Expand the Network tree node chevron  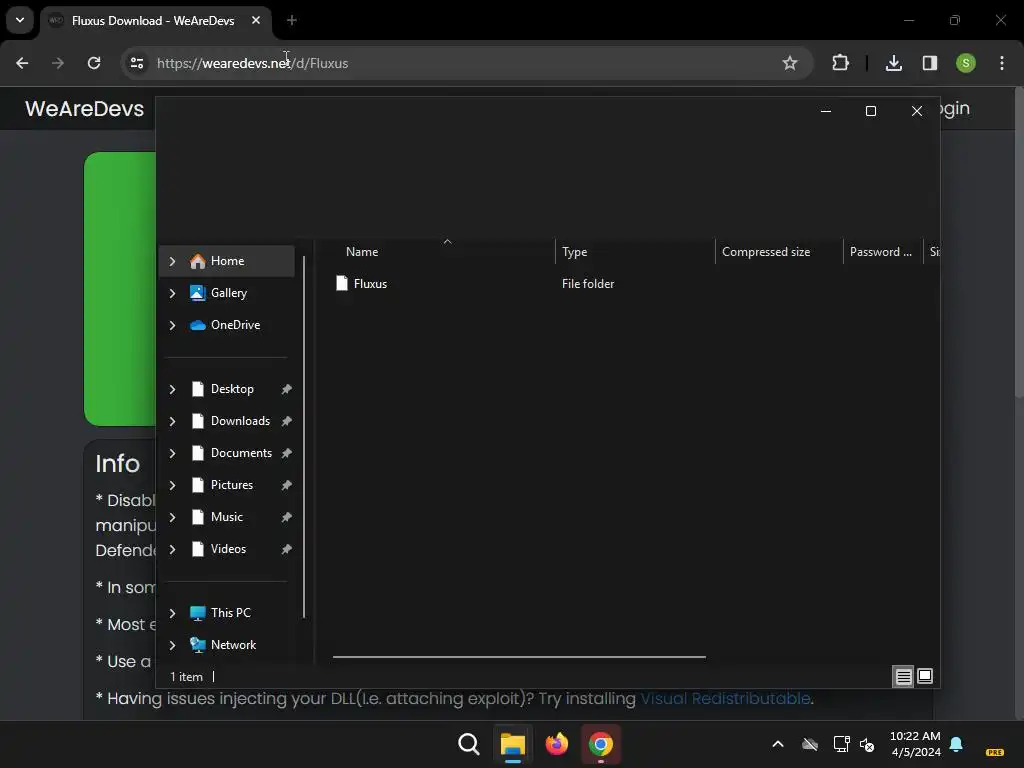pyautogui.click(x=172, y=645)
